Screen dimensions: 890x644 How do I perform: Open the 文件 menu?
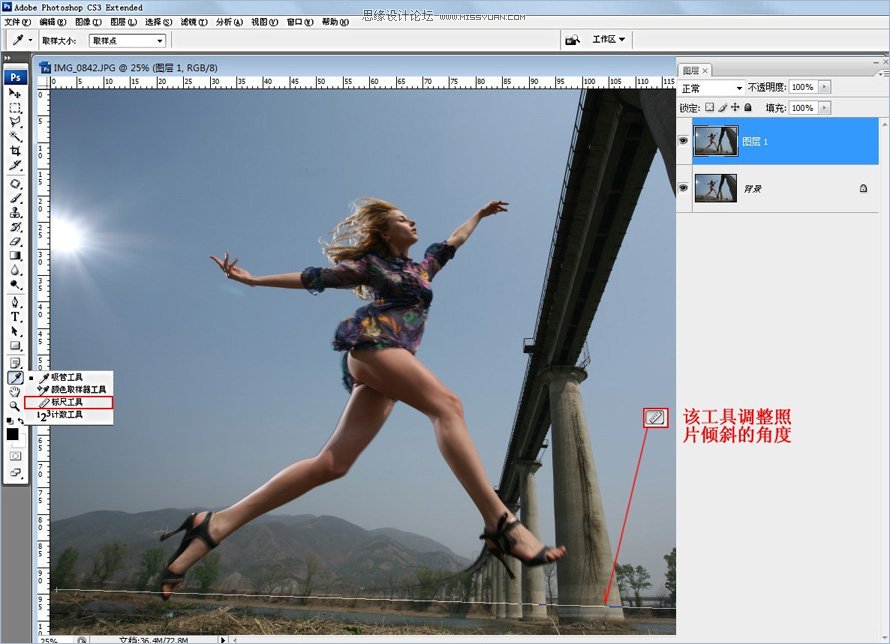tap(18, 22)
